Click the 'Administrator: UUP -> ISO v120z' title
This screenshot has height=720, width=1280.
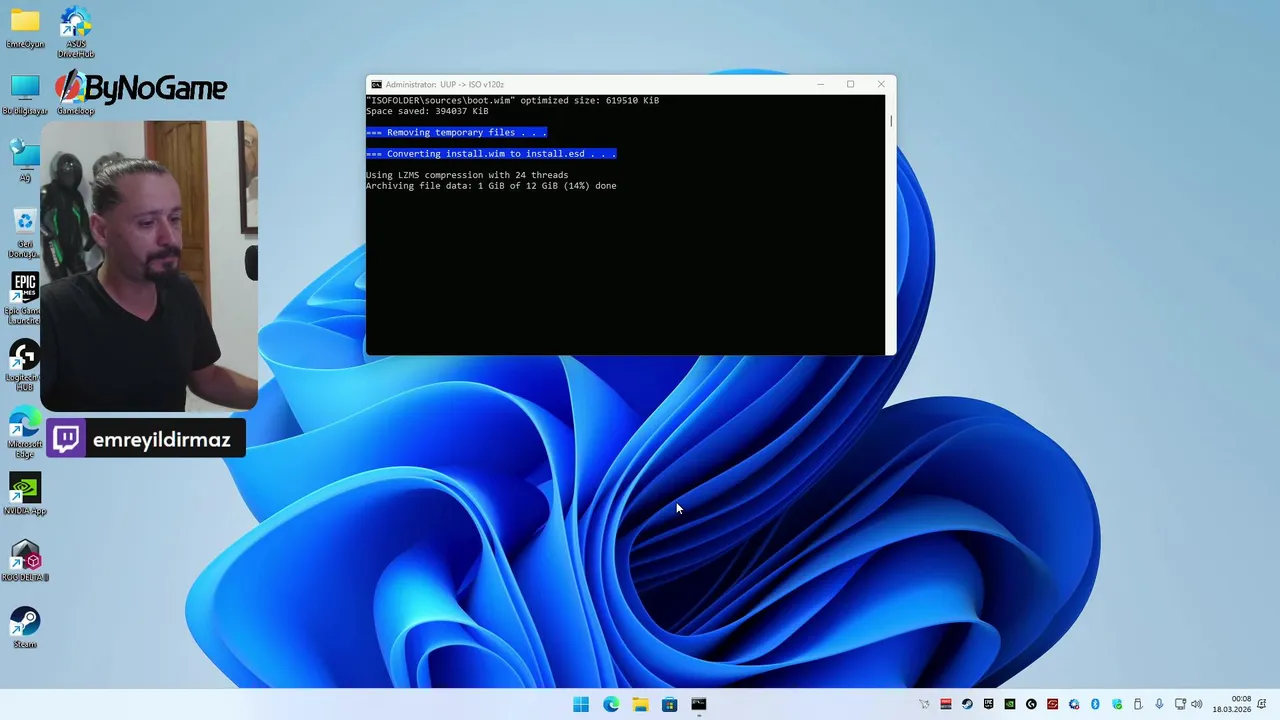[x=444, y=84]
